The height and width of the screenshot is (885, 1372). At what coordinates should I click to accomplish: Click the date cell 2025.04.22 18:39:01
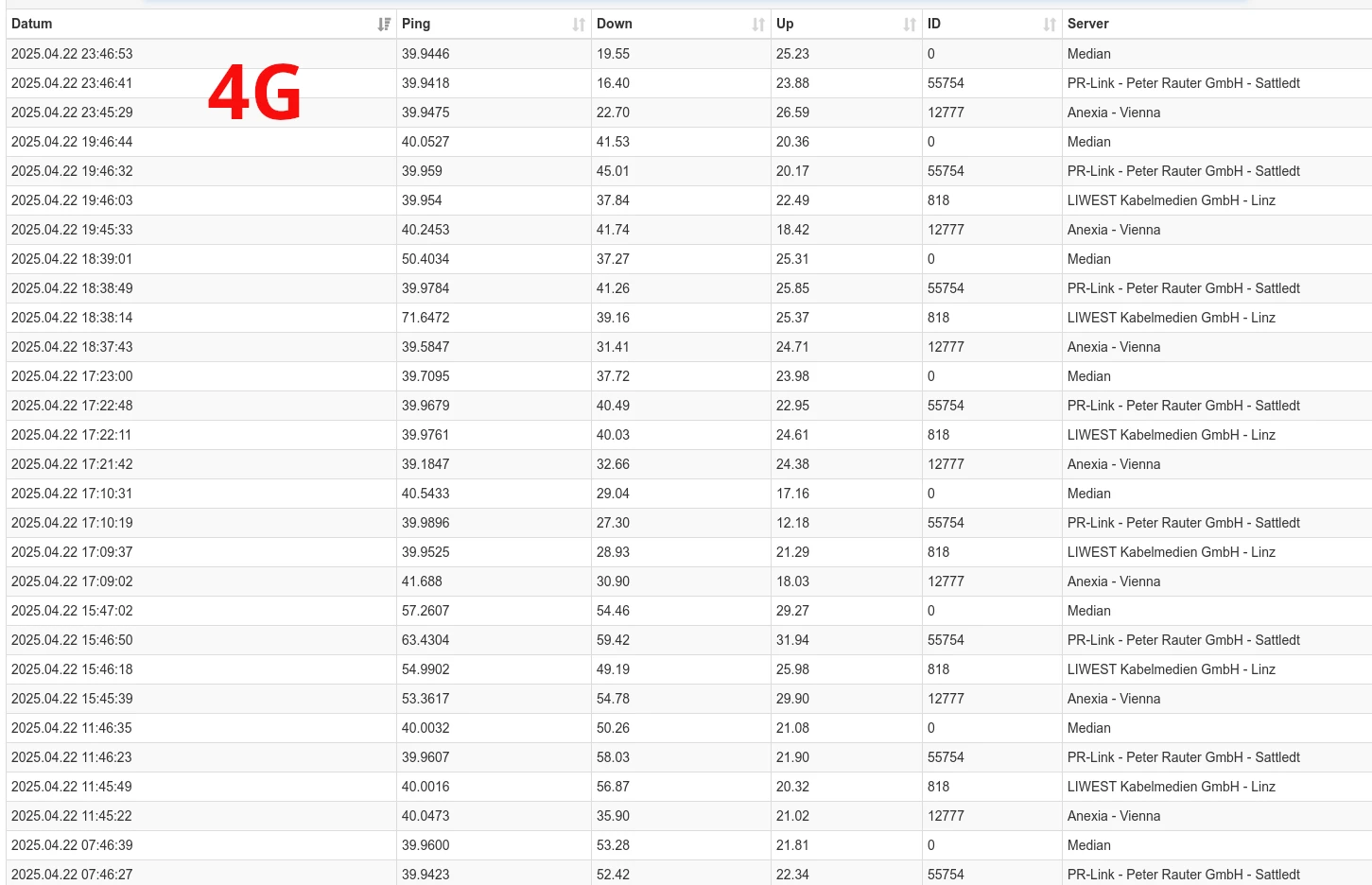72,259
